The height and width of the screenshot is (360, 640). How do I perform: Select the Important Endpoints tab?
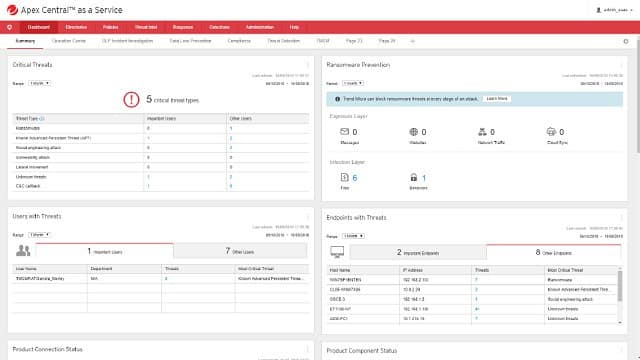418,253
